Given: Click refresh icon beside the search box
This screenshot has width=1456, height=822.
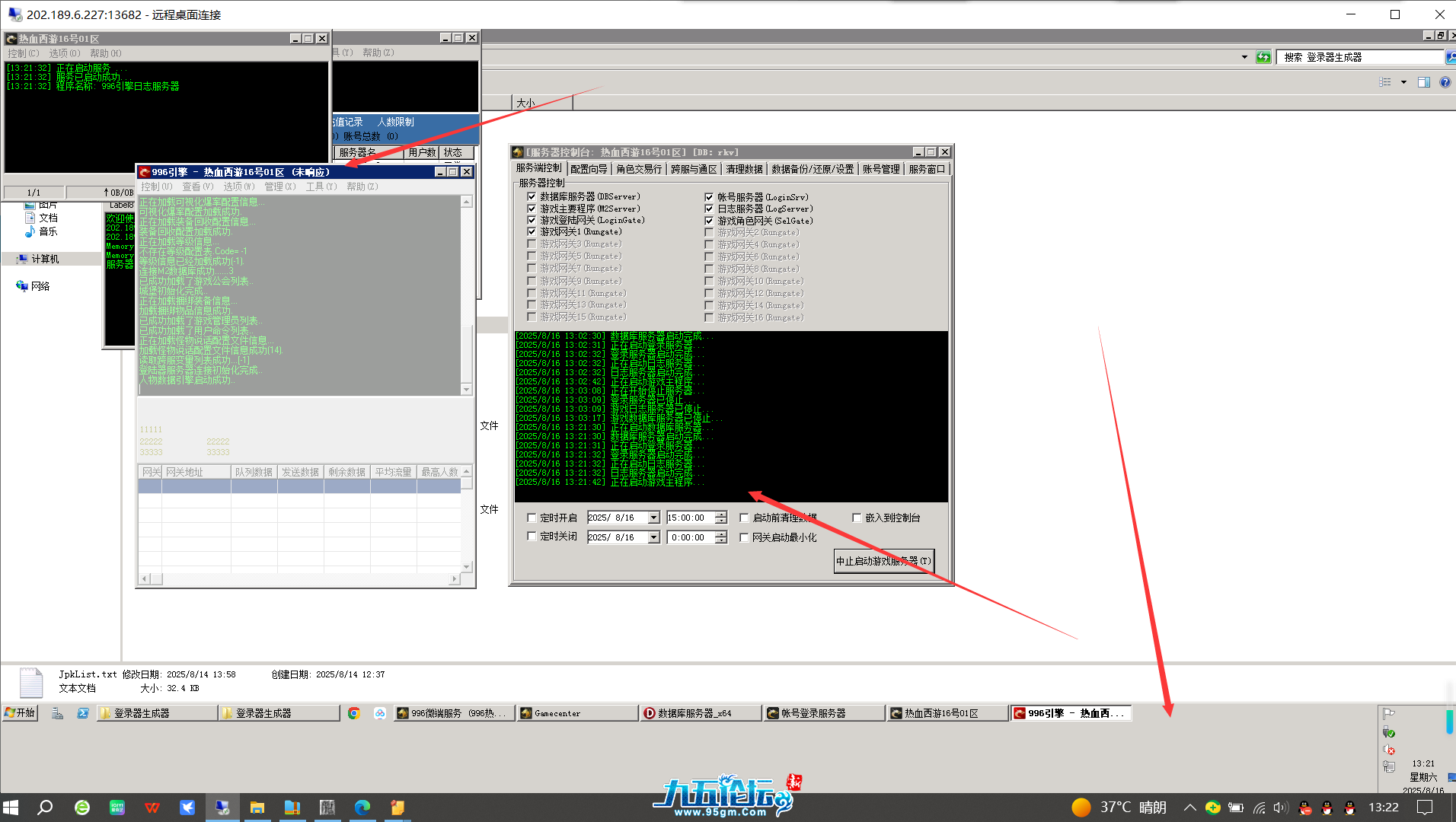Looking at the screenshot, I should coord(1263,57).
